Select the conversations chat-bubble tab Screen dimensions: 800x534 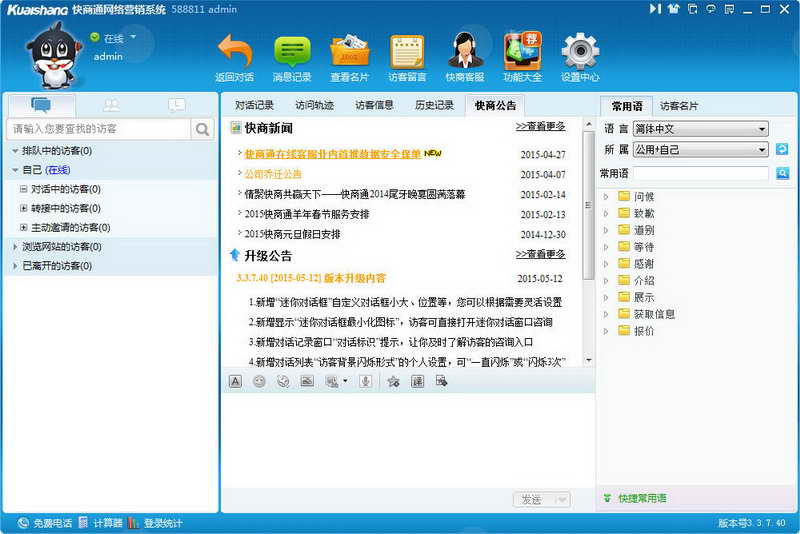coord(41,105)
